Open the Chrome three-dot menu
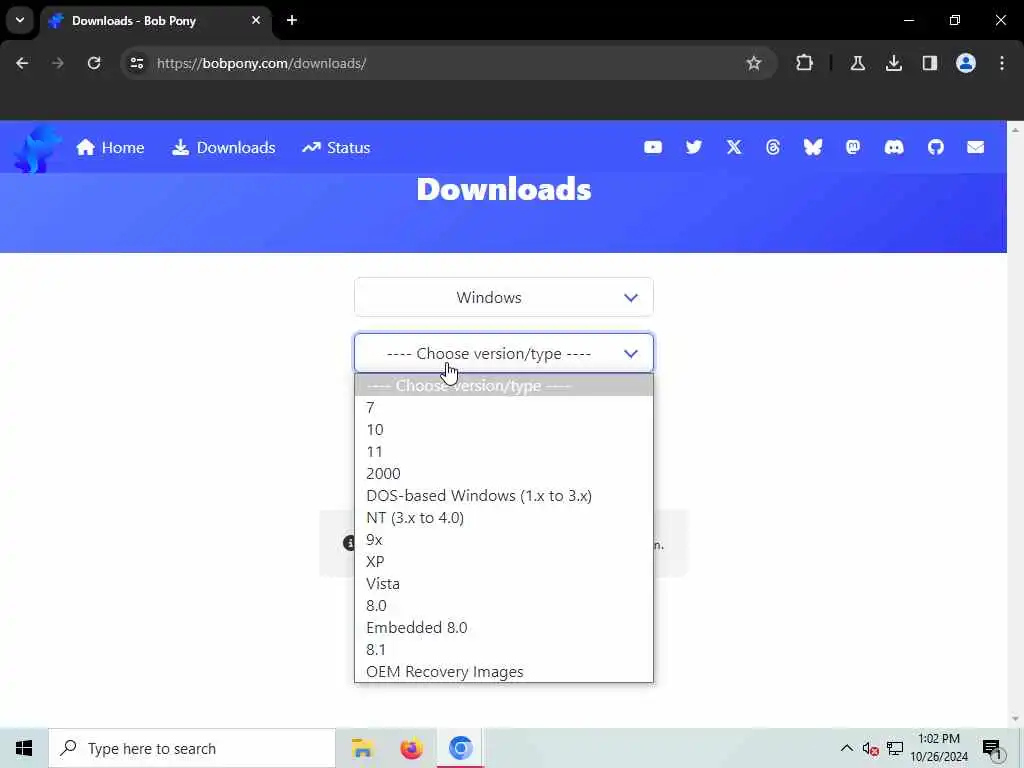The height and width of the screenshot is (768, 1024). [x=1002, y=63]
